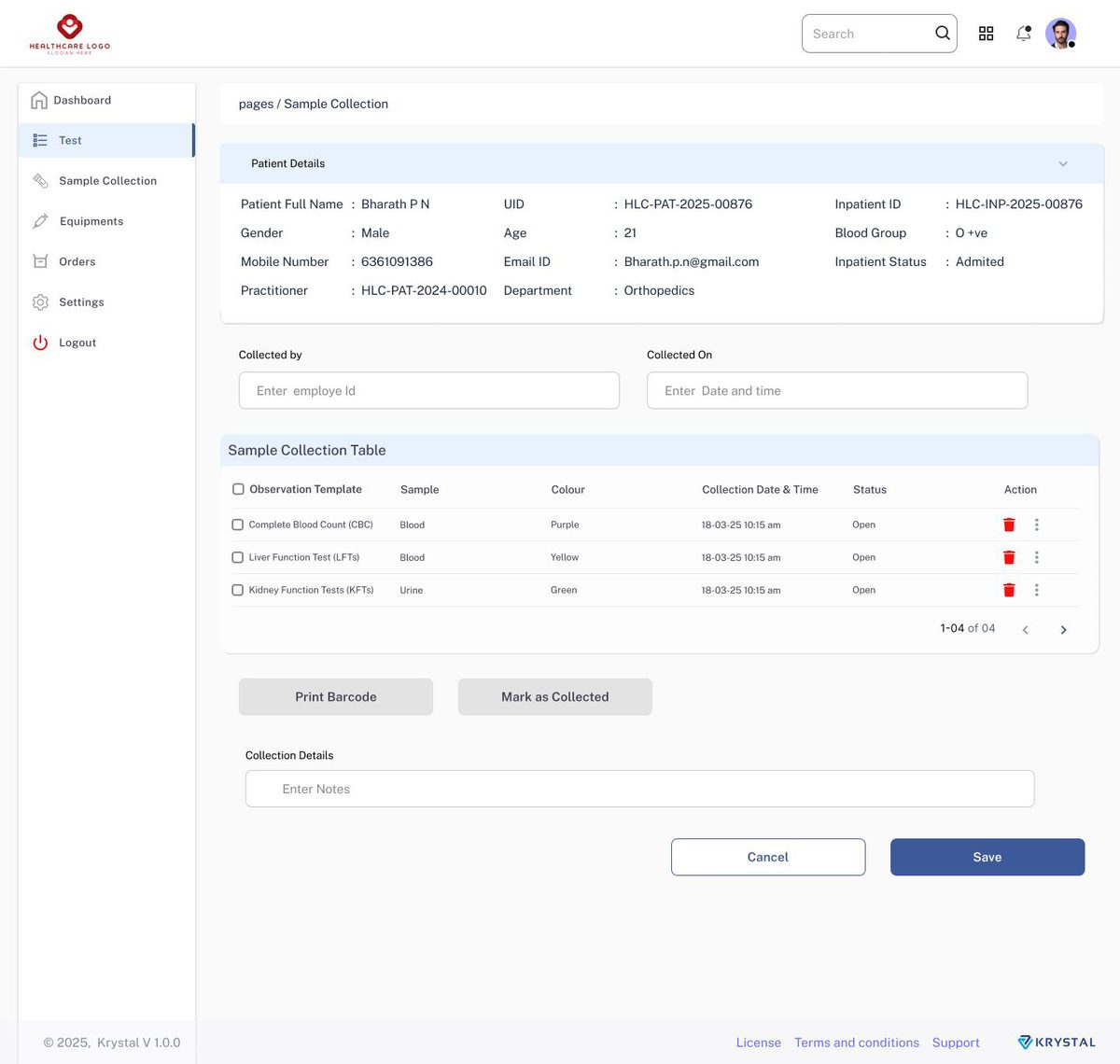Open more options for Complete Blood Count

click(x=1036, y=525)
